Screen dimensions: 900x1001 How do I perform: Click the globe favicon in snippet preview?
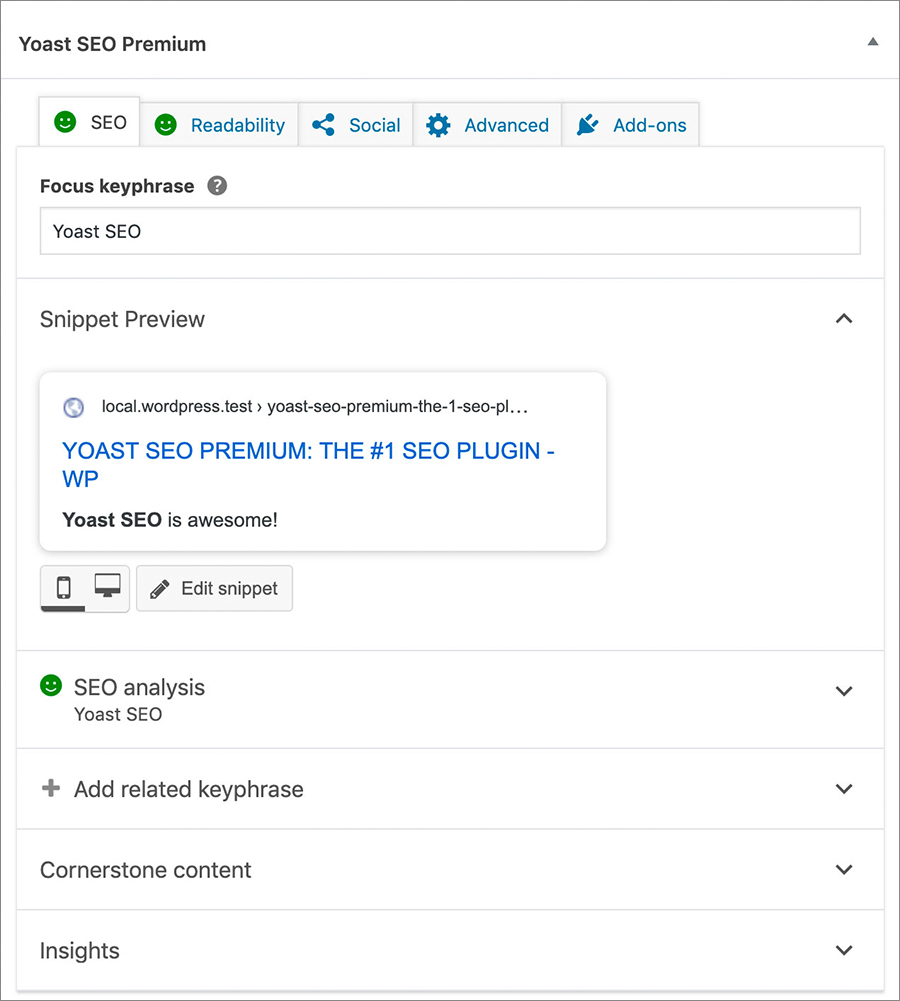pos(73,407)
